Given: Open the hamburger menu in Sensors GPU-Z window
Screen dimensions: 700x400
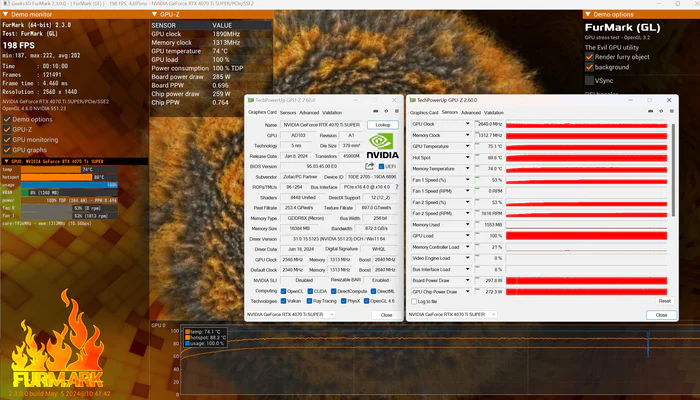Looking at the screenshot, I should [x=671, y=111].
